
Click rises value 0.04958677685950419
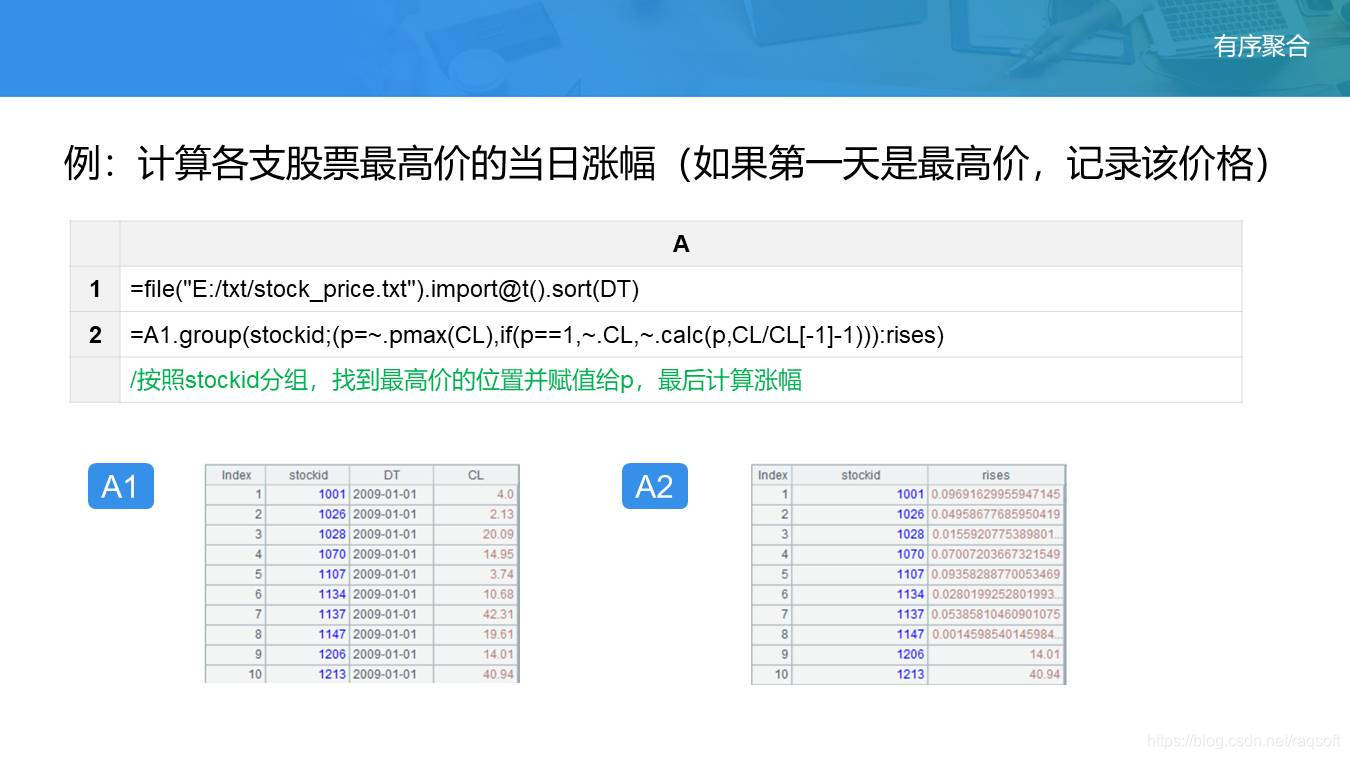point(996,514)
